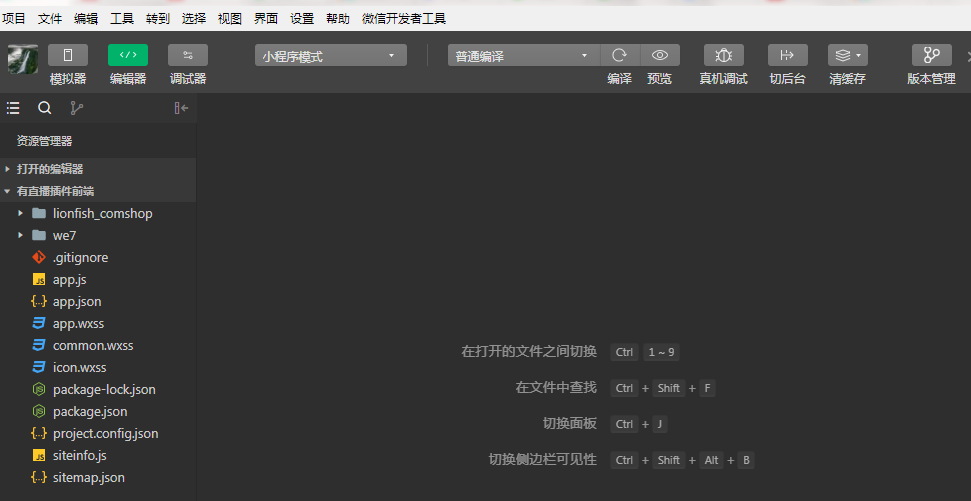Click the real device debug bug icon
The image size is (971, 501).
pyautogui.click(x=723, y=55)
